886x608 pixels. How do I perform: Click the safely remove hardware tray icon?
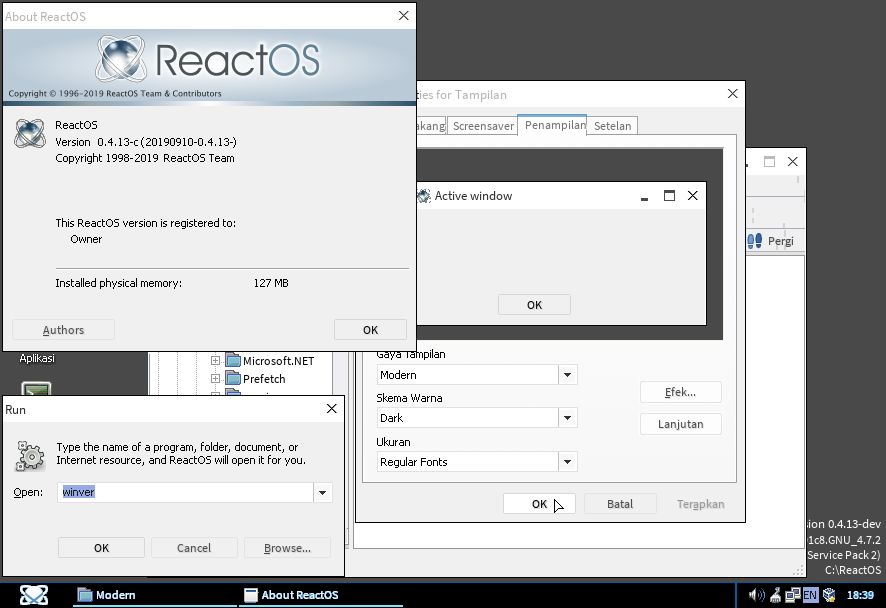point(776,594)
